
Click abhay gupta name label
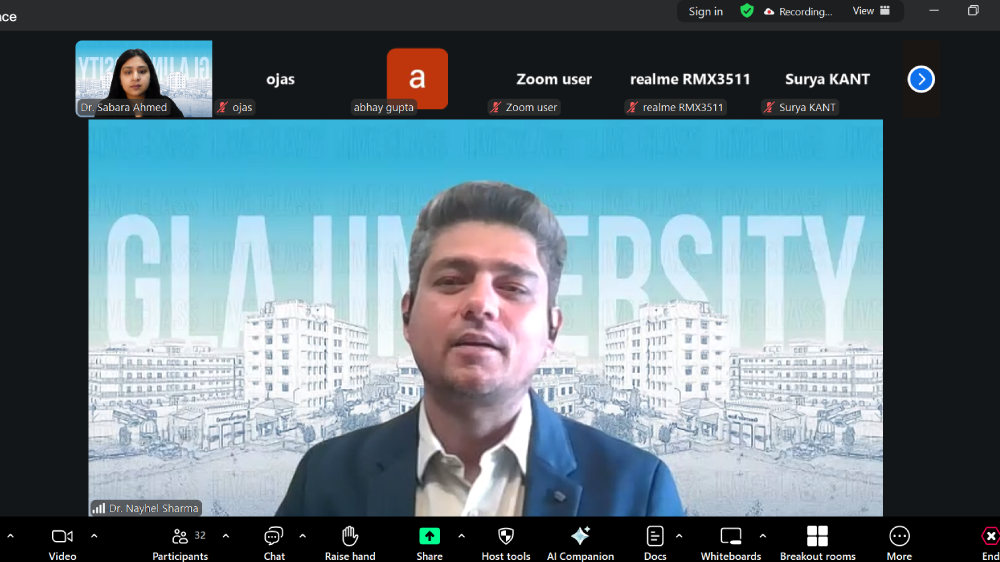384,107
